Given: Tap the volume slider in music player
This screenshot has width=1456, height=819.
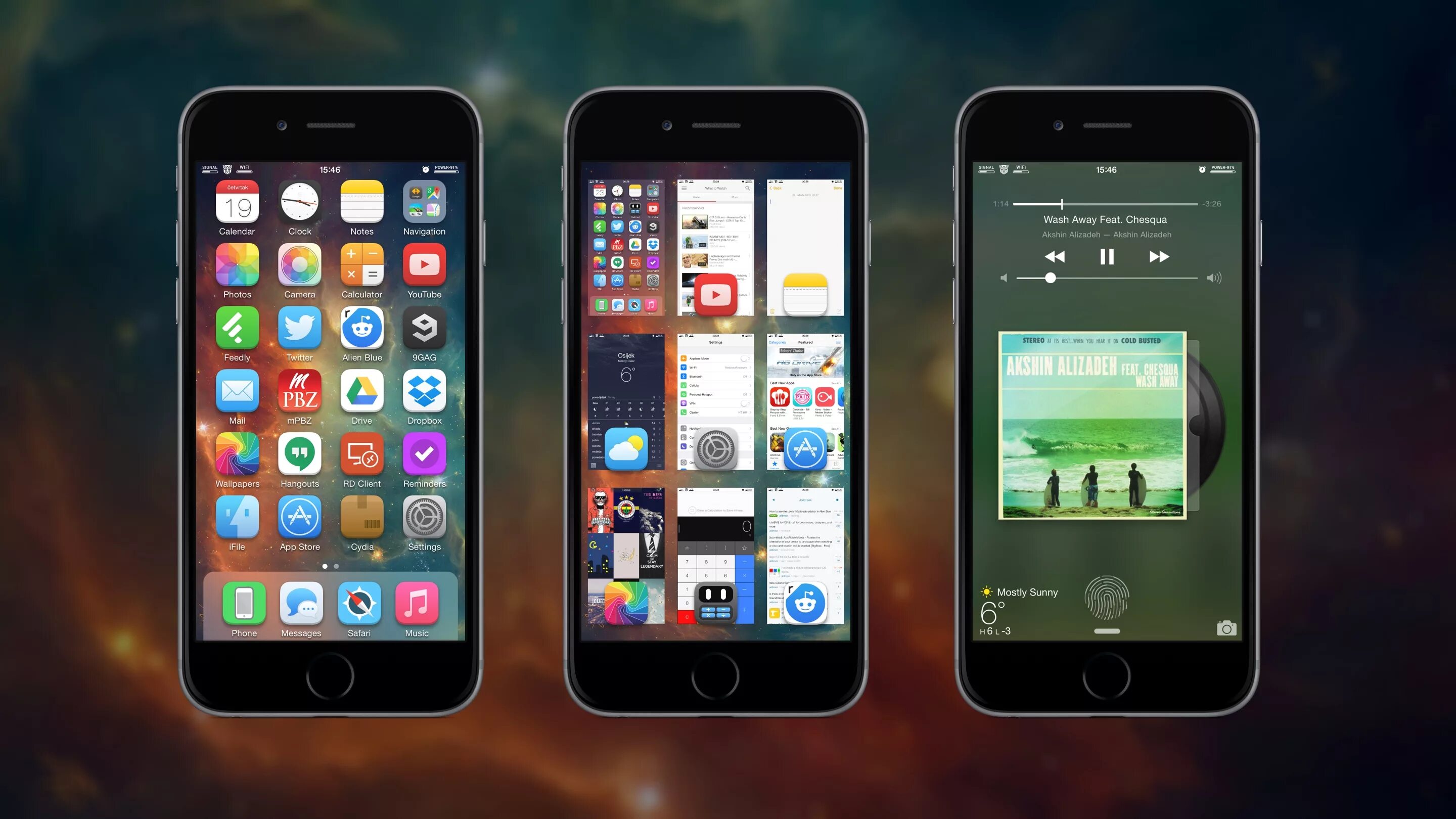Looking at the screenshot, I should point(1051,278).
